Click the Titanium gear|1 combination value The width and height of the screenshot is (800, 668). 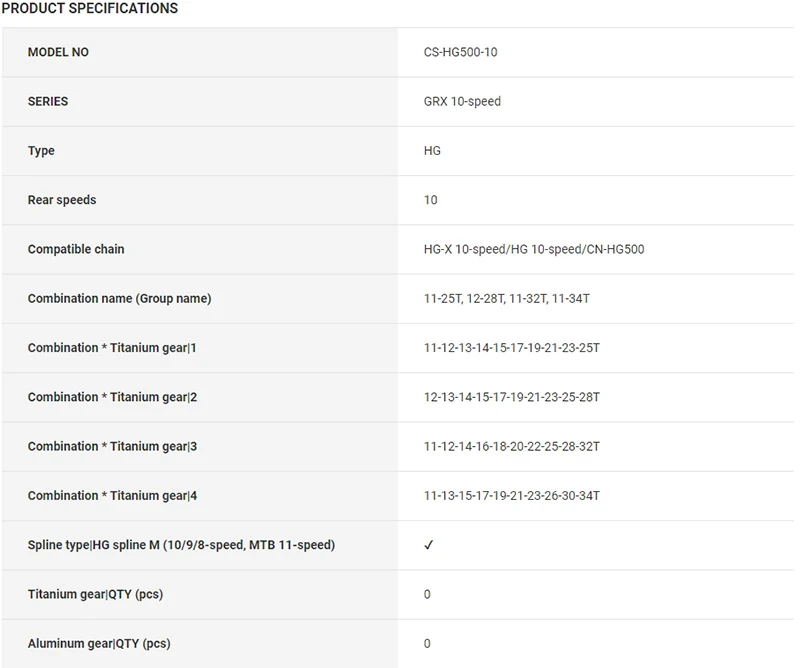[512, 348]
